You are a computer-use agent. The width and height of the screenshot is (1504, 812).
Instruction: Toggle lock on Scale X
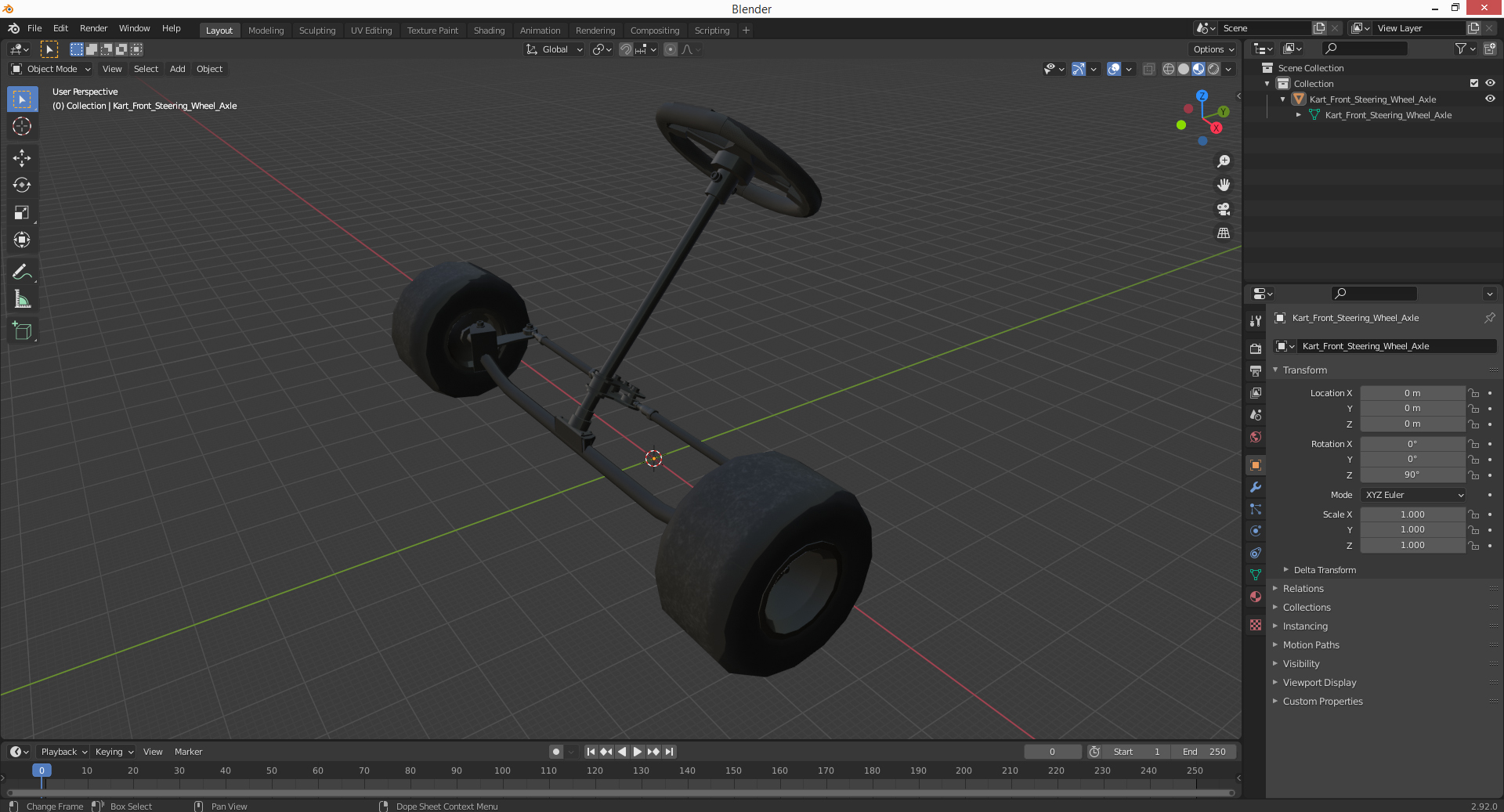[1473, 514]
